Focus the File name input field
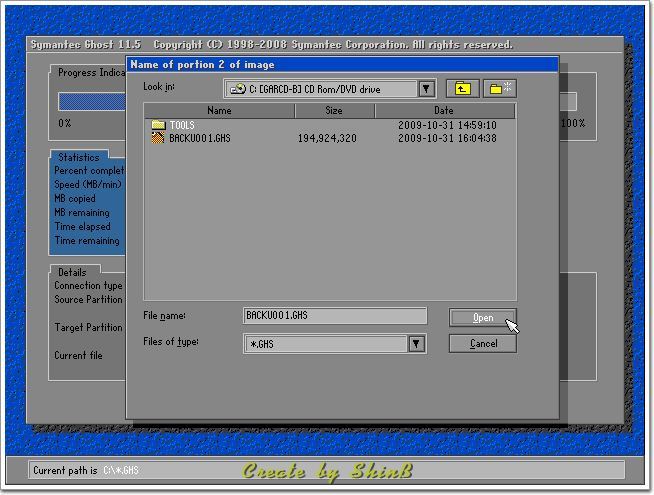 335,316
